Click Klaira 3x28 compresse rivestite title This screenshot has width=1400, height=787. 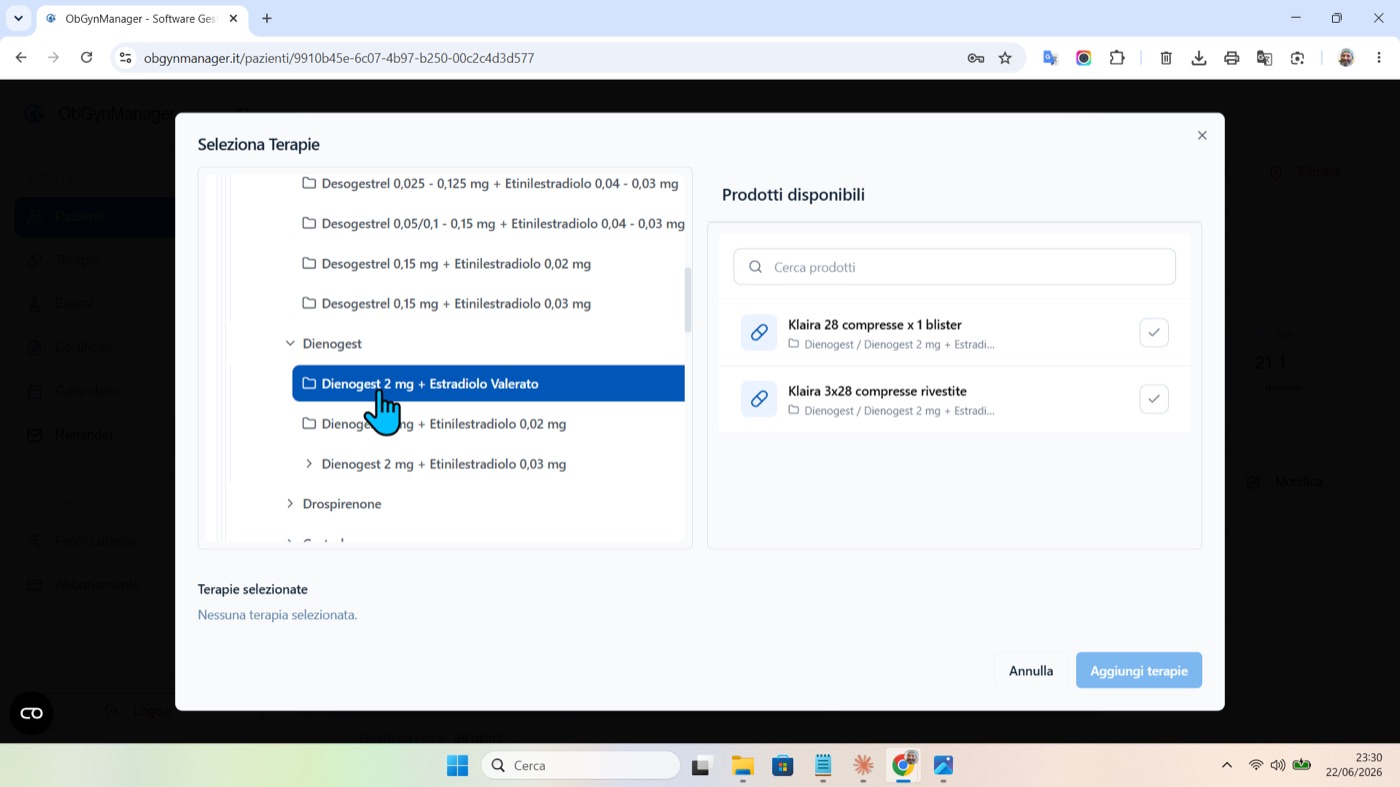(877, 391)
